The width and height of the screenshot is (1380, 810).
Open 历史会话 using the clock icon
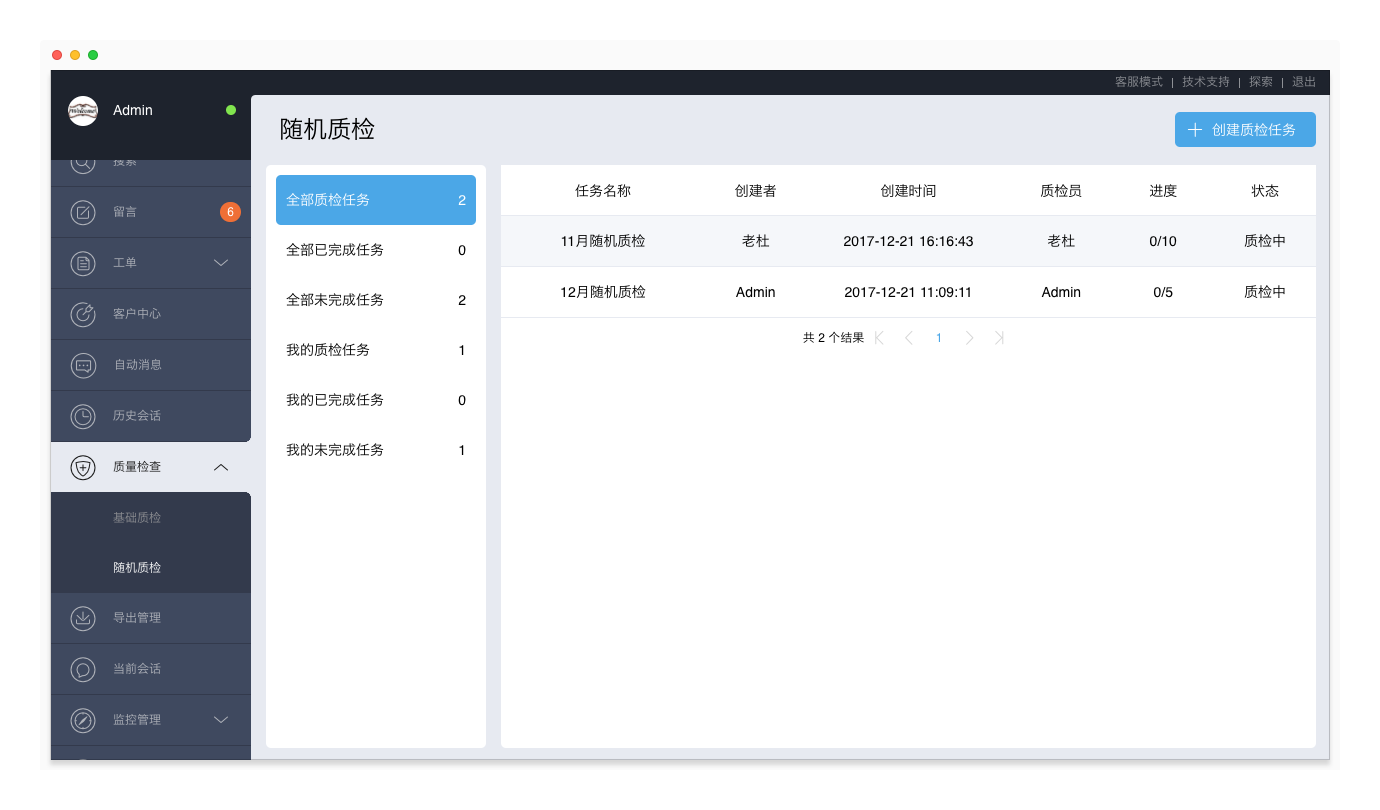pyautogui.click(x=83, y=416)
